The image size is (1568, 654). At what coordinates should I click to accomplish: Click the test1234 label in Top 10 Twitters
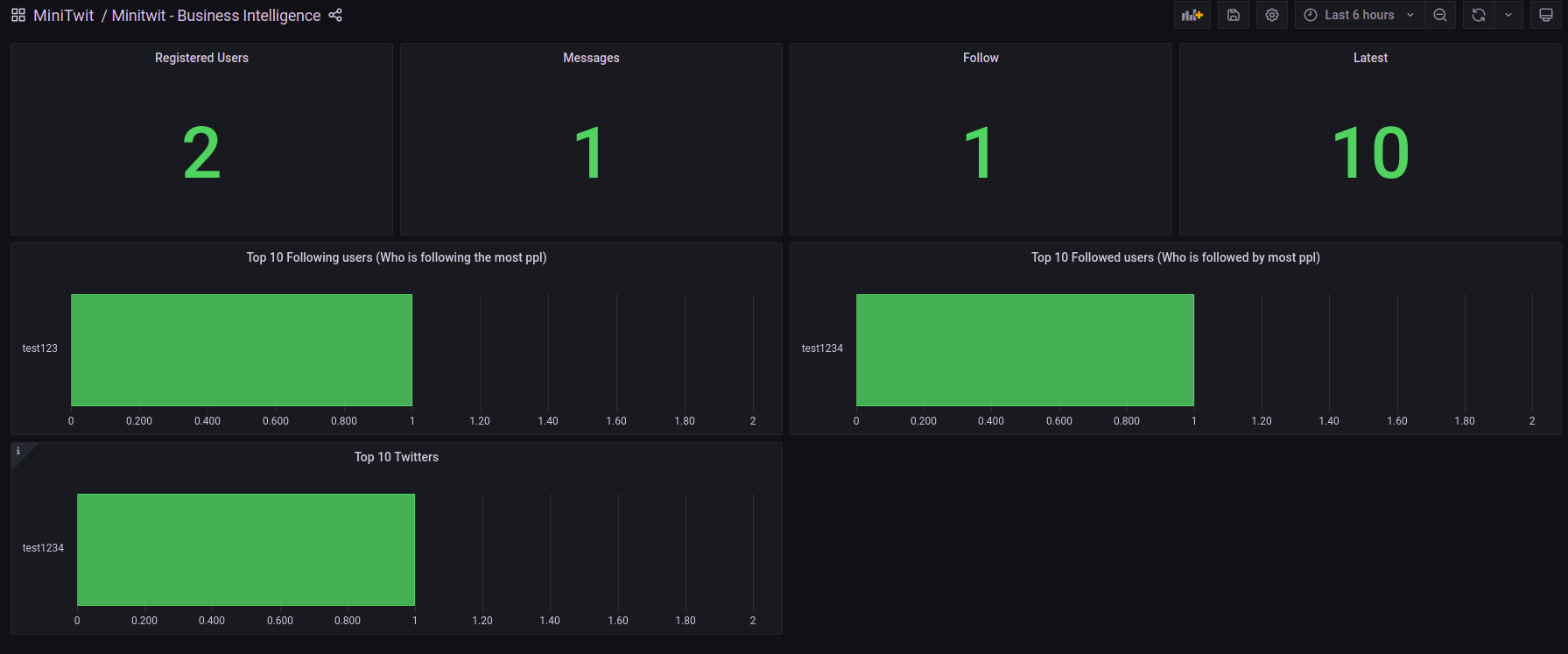click(43, 548)
